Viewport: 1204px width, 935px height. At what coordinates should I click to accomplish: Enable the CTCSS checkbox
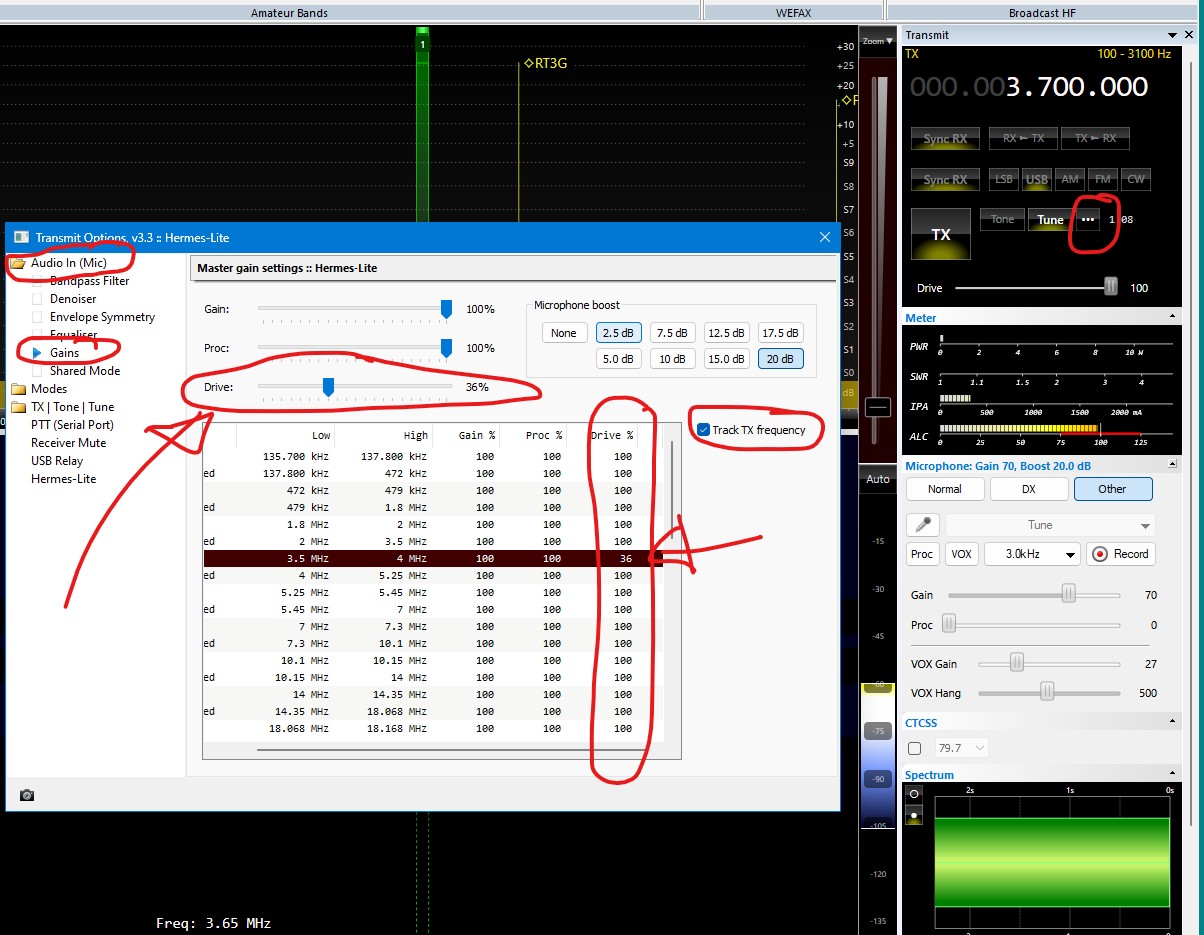(914, 748)
